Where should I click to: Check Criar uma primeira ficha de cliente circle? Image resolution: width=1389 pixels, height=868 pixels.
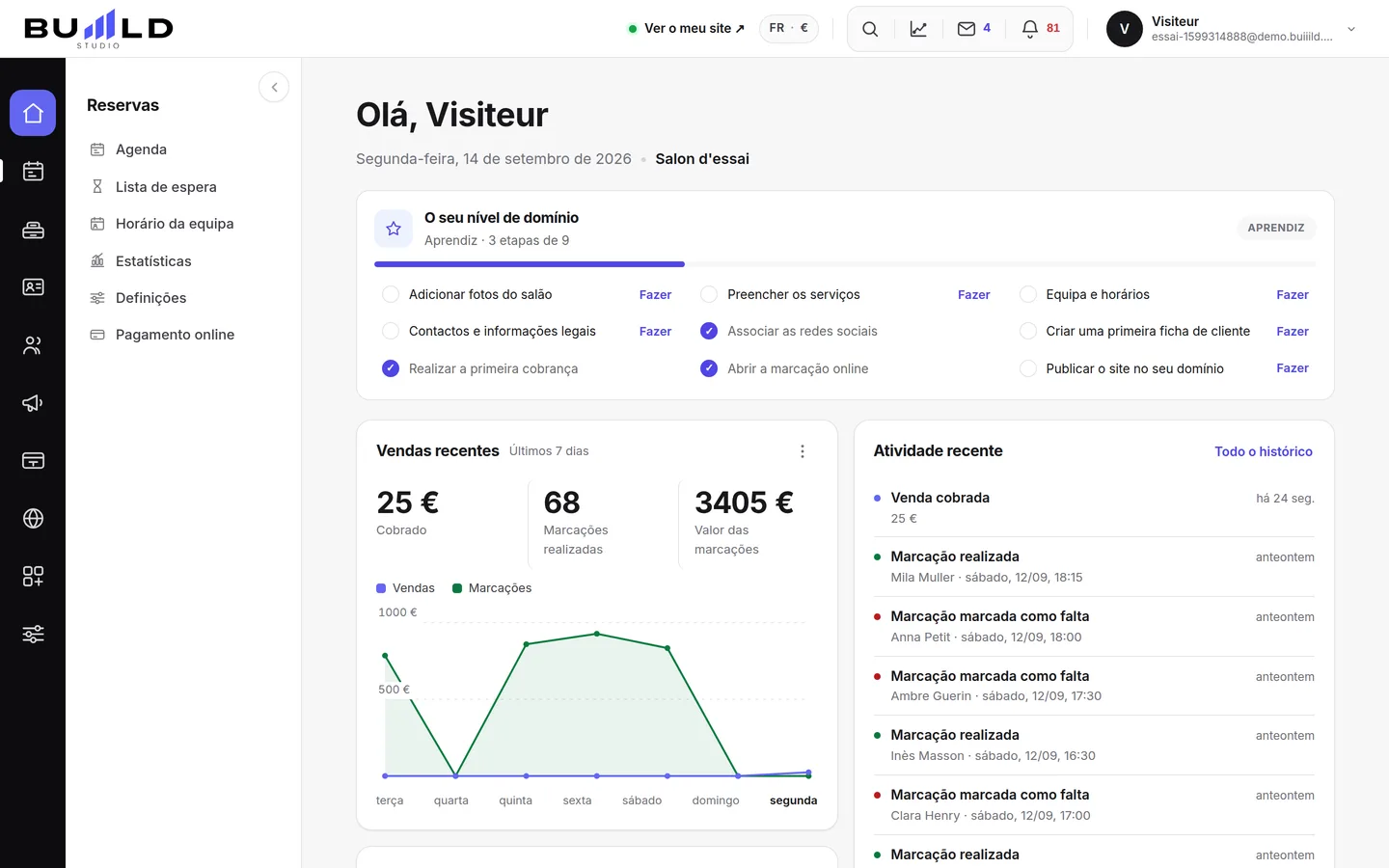(x=1028, y=331)
